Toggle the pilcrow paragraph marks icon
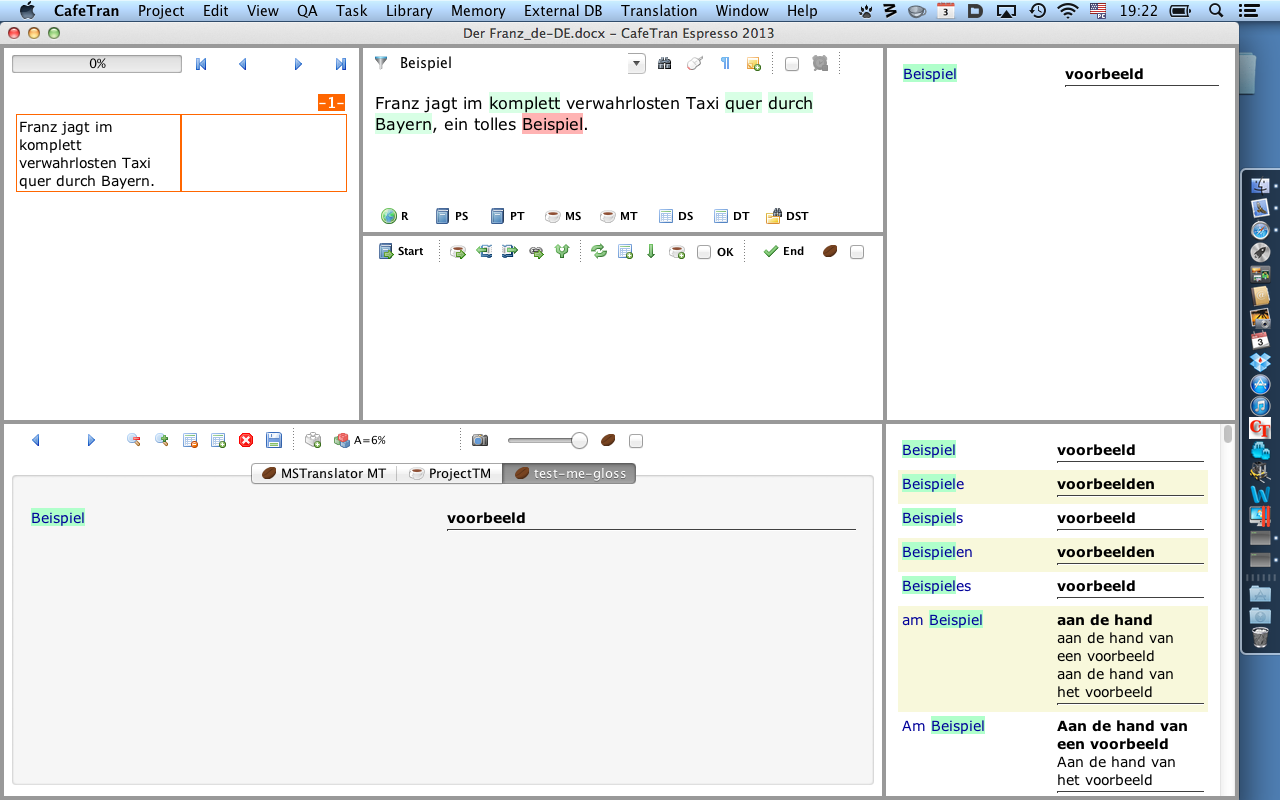The width and height of the screenshot is (1280, 800). (725, 64)
